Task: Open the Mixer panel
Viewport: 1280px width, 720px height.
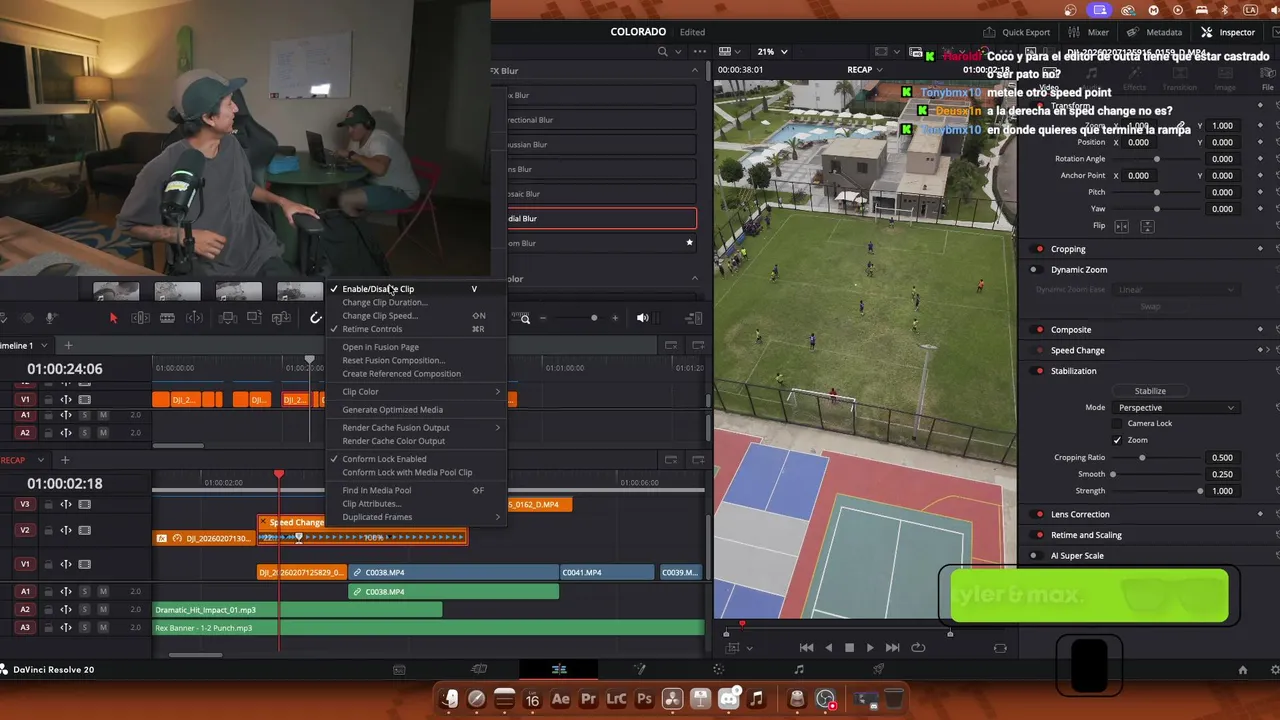Action: (x=1088, y=32)
